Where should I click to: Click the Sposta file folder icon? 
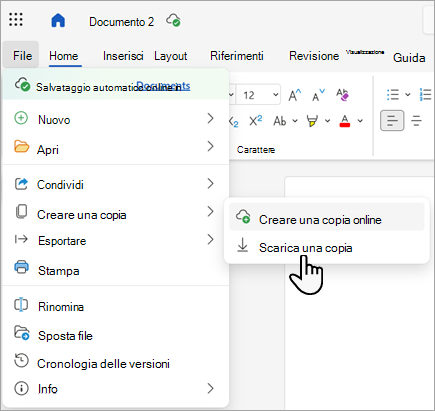pyautogui.click(x=22, y=333)
